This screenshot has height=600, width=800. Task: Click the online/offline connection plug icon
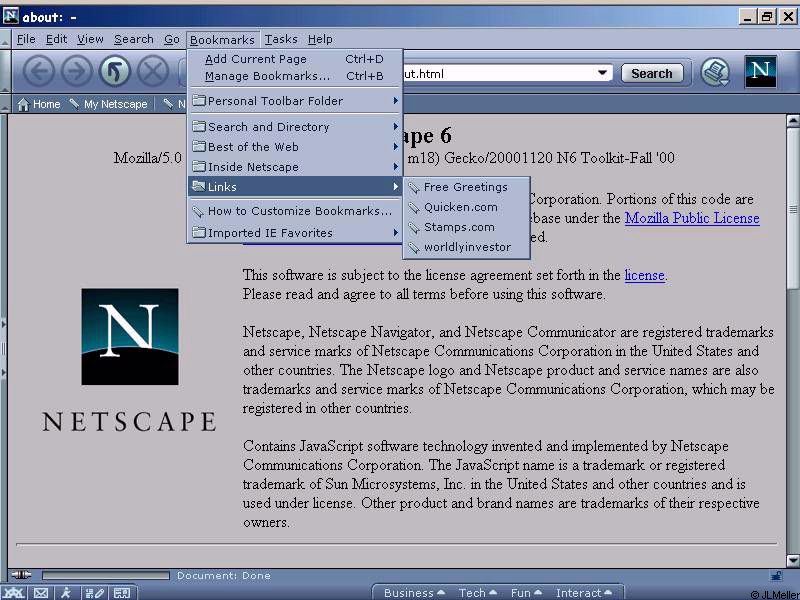point(21,576)
